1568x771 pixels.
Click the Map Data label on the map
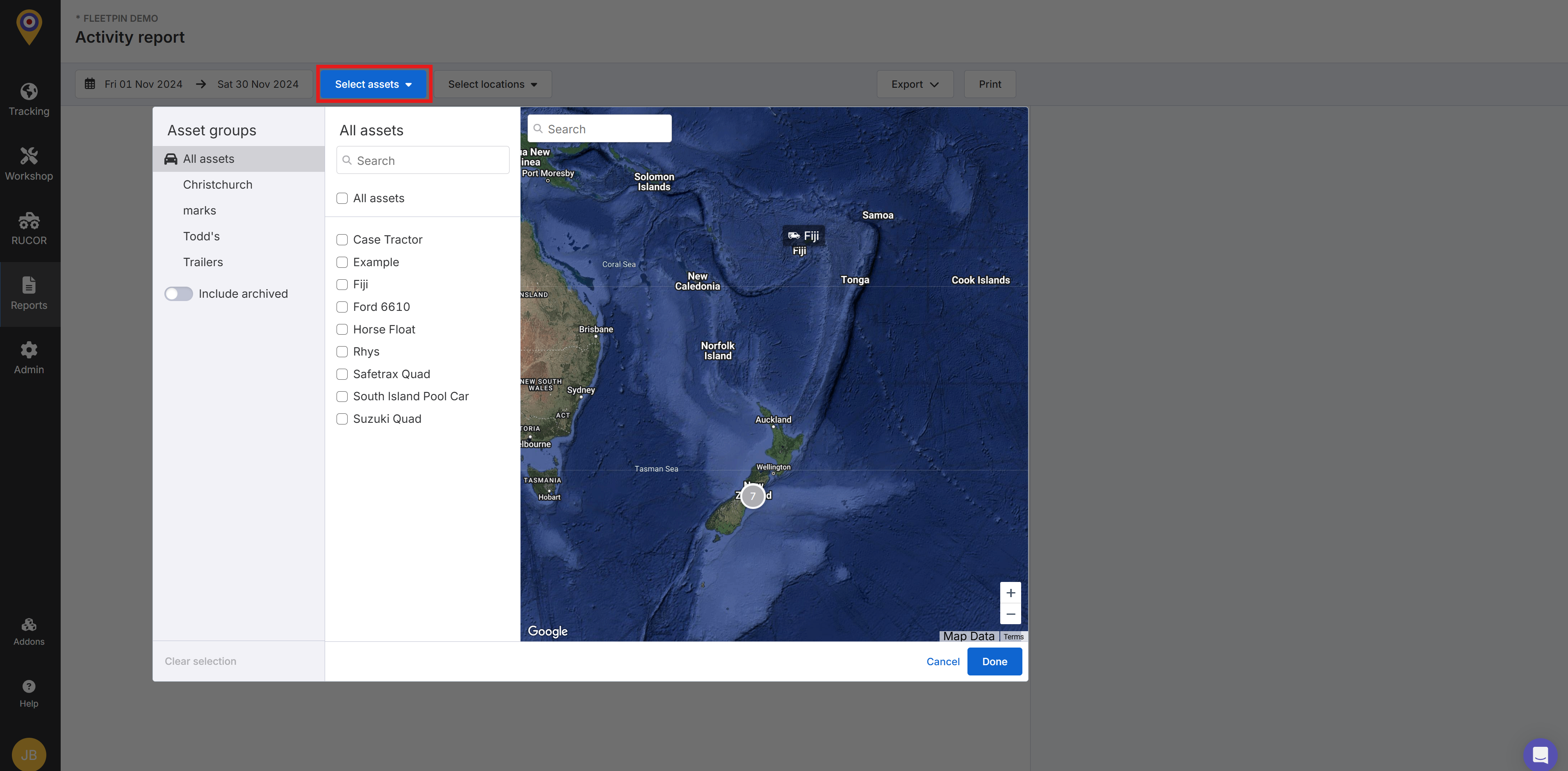point(968,636)
